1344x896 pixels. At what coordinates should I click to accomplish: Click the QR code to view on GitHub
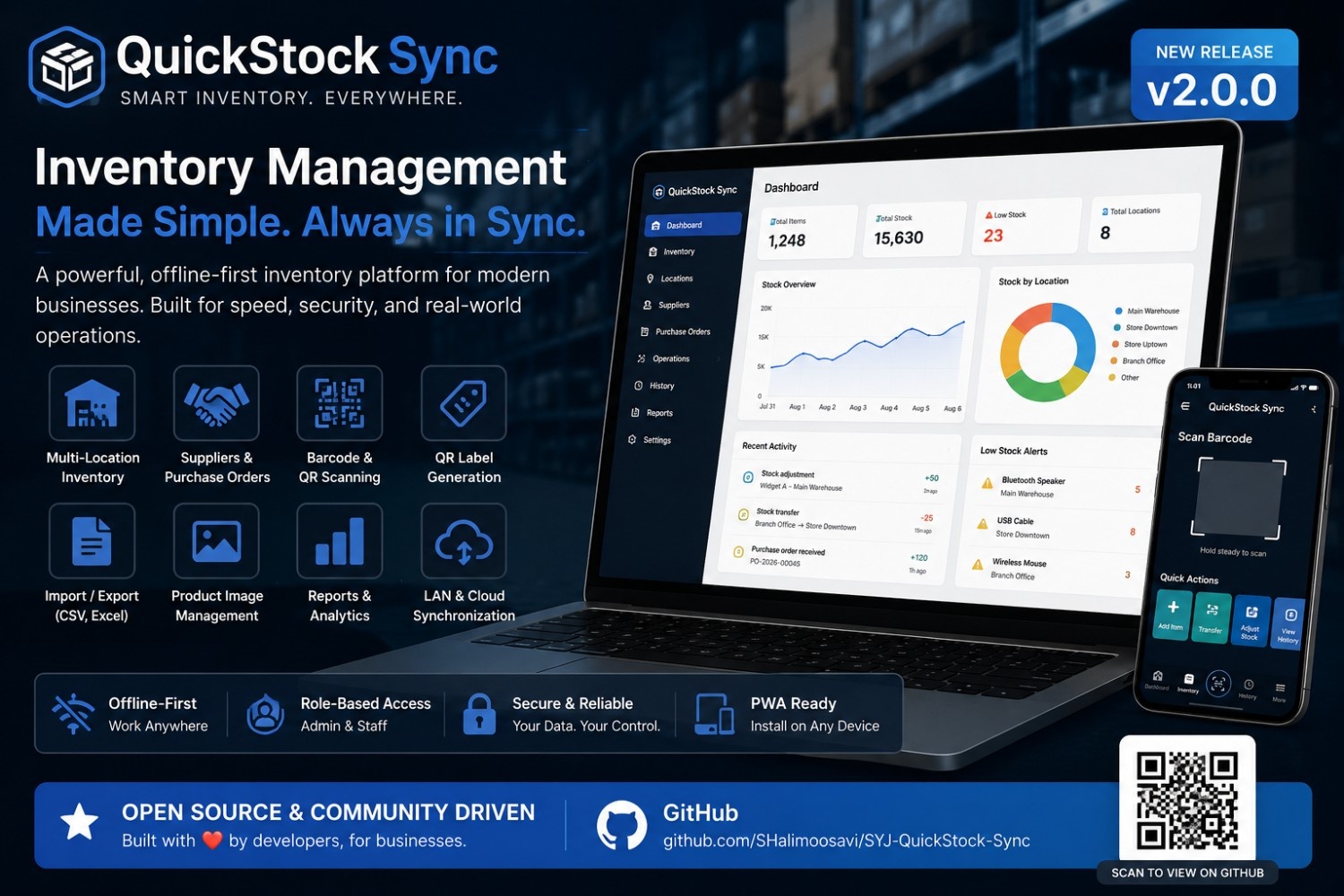coord(1187,799)
